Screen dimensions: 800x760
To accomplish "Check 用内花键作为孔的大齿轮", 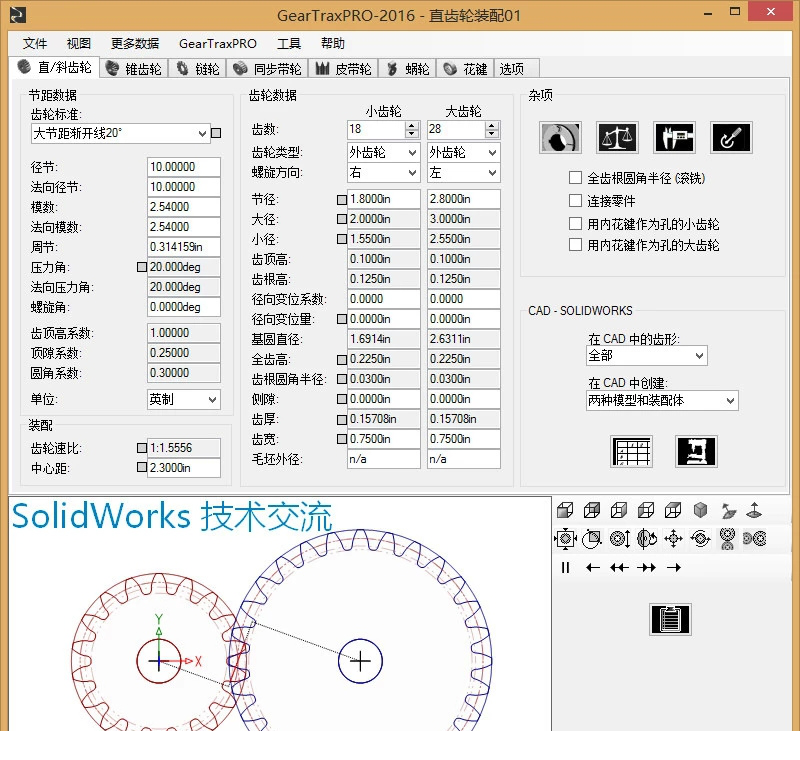I will (575, 245).
